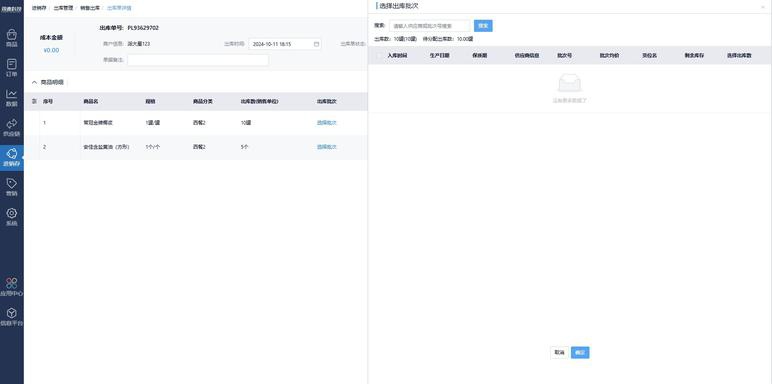Click the 取消 cancel button
The width and height of the screenshot is (772, 384).
click(x=559, y=352)
